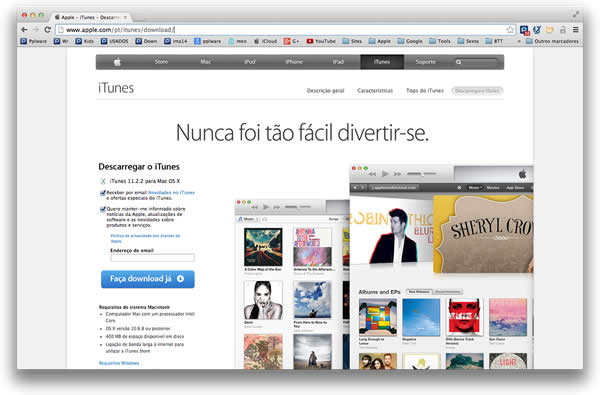Open the Pplware bookmark
The image size is (600, 395).
[x=33, y=41]
